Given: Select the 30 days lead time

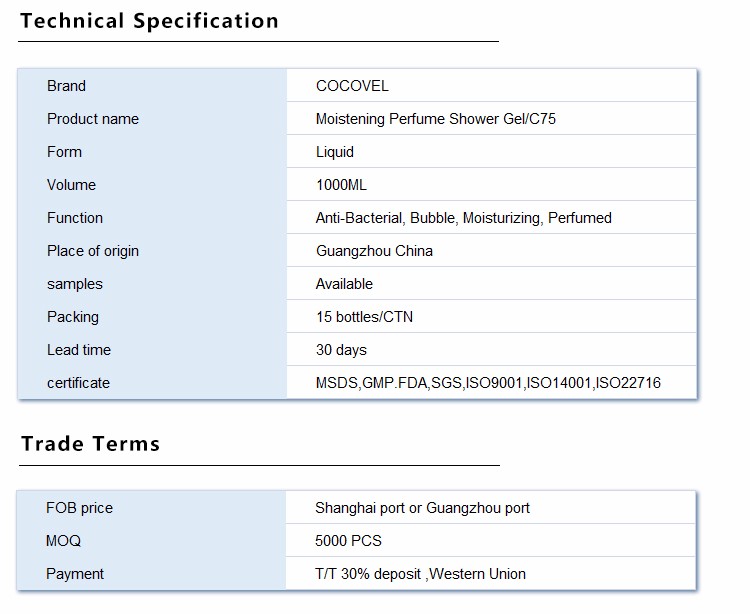Looking at the screenshot, I should click(x=341, y=350).
